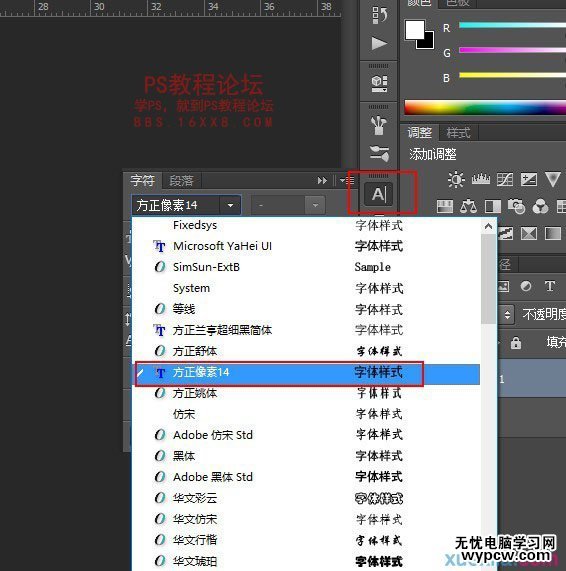Screen dimensions: 566x571
Task: Click the font list scroll-up arrow
Action: (488, 226)
